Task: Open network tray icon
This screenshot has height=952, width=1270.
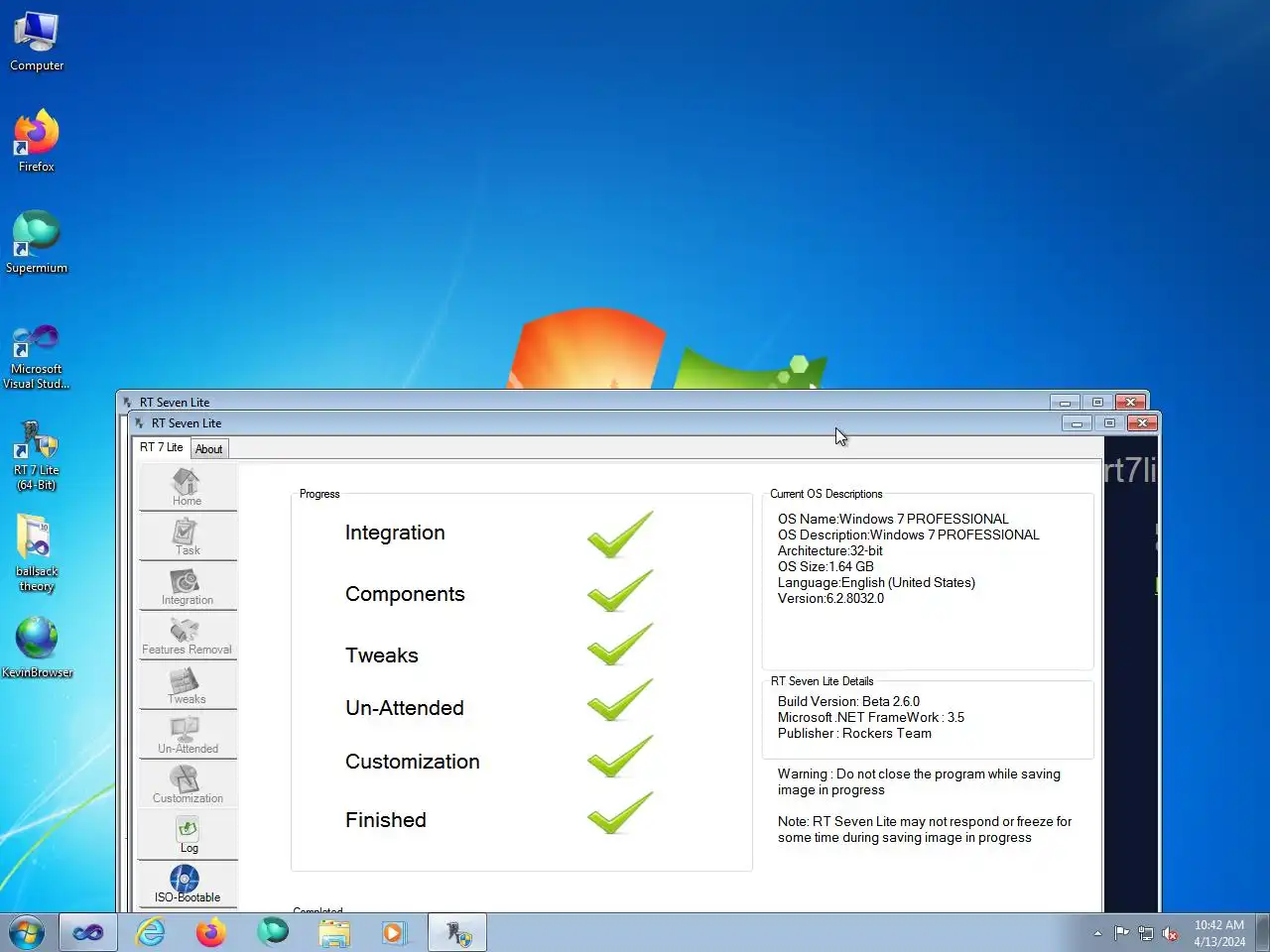Action: 1146,933
